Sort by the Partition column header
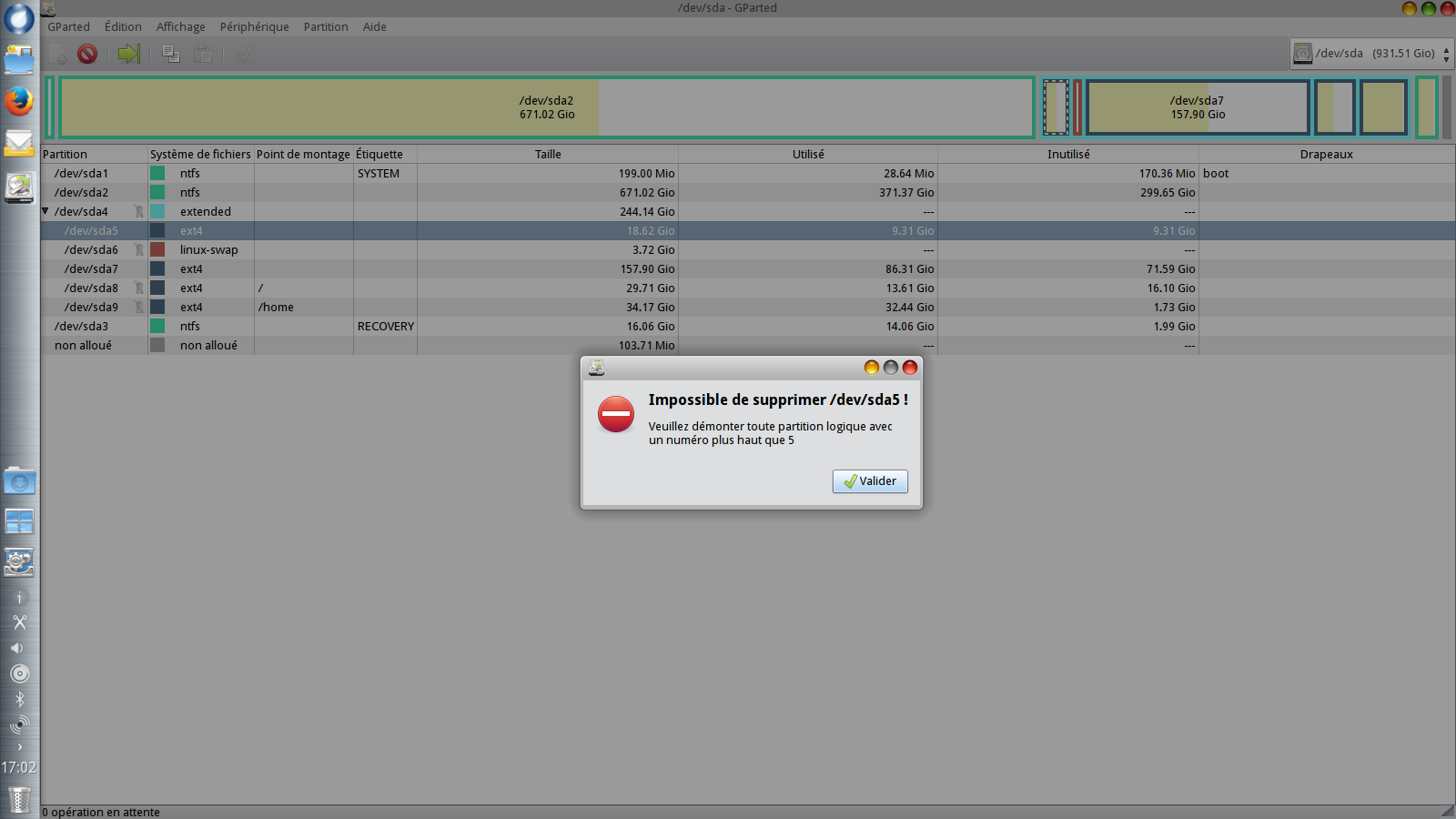1456x819 pixels. point(95,155)
